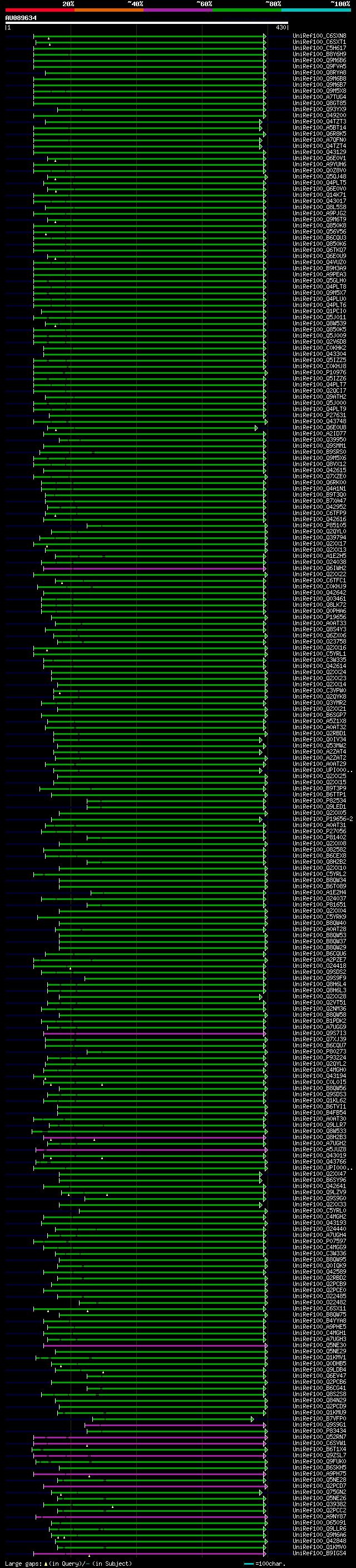Open hit UniRef100_C6SXT1
Image resolution: width=356 pixels, height=1568 pixels.
tap(319, 42)
